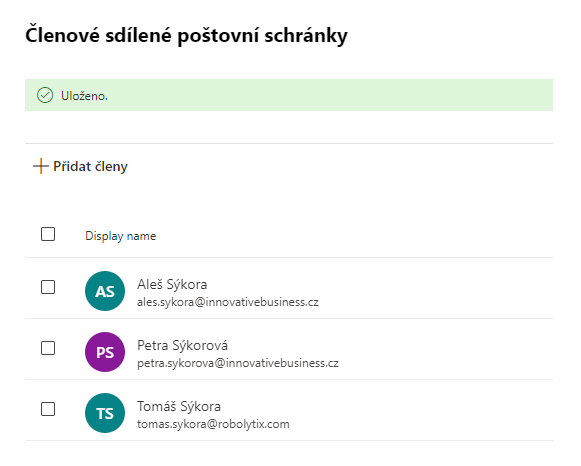Click the Přidat členy button label

click(90, 166)
